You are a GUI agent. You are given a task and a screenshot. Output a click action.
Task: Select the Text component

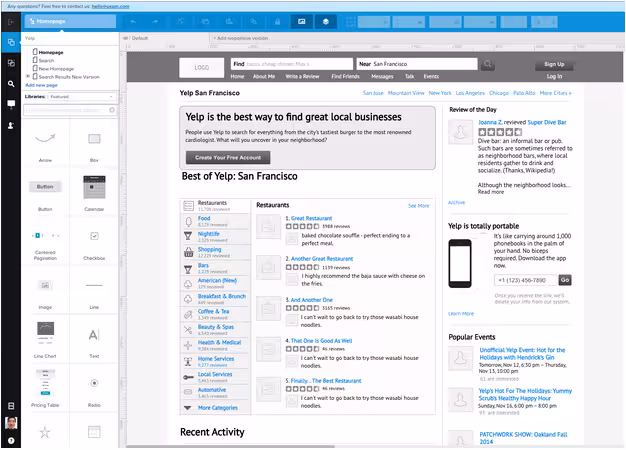94,339
